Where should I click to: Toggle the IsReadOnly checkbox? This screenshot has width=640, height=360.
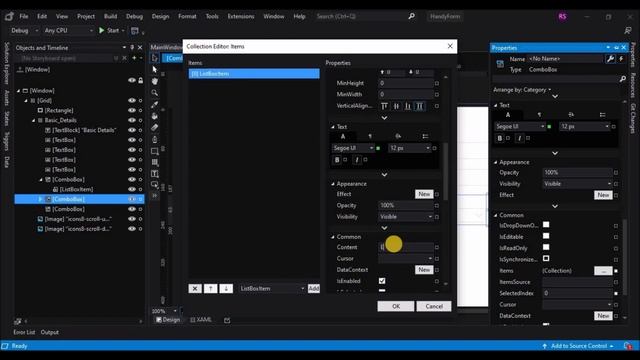[x=546, y=247]
